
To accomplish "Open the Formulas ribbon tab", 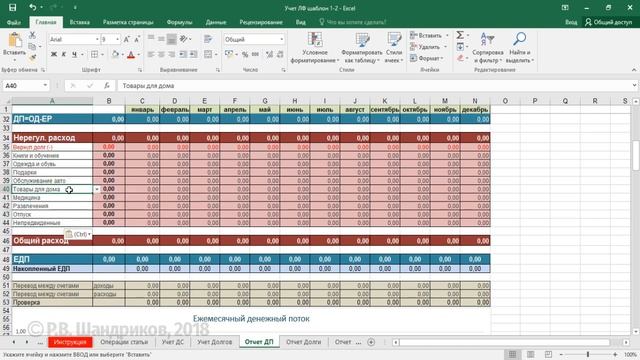I will [x=179, y=22].
